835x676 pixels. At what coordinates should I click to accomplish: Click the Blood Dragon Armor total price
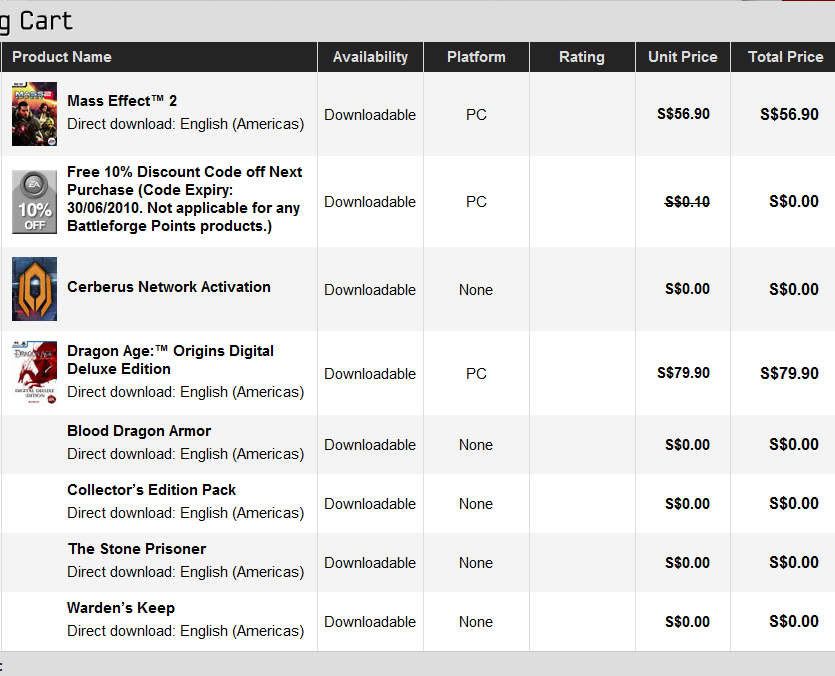[794, 444]
